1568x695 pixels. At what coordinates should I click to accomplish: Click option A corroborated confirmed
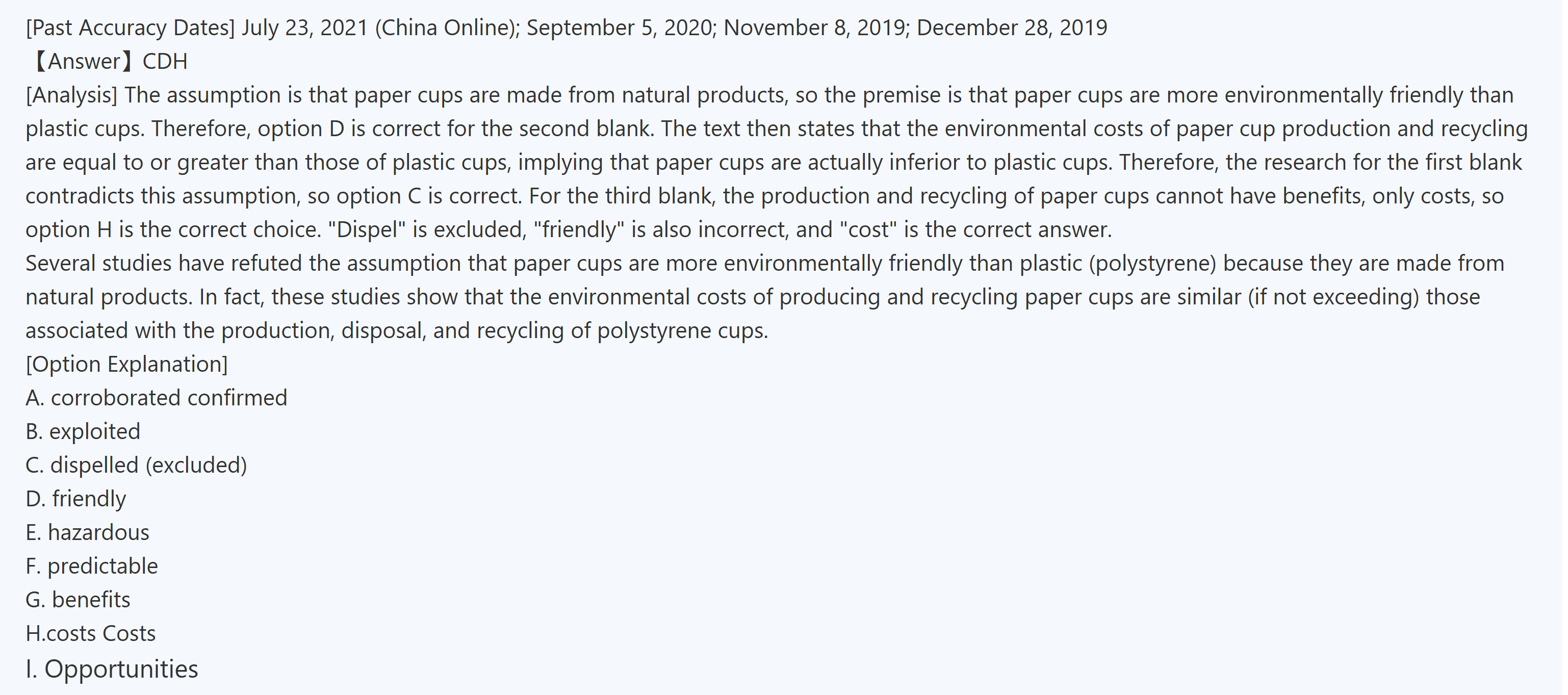point(156,398)
